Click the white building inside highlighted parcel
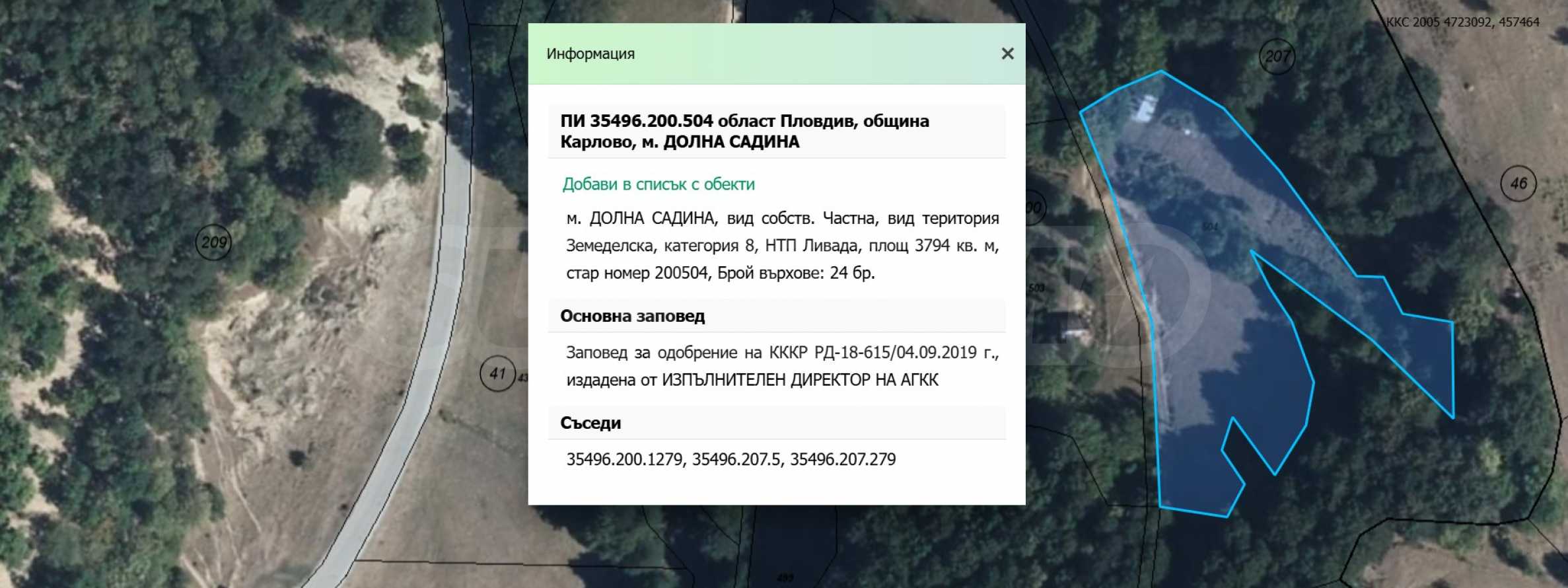This screenshot has width=1568, height=588. coord(1145,107)
